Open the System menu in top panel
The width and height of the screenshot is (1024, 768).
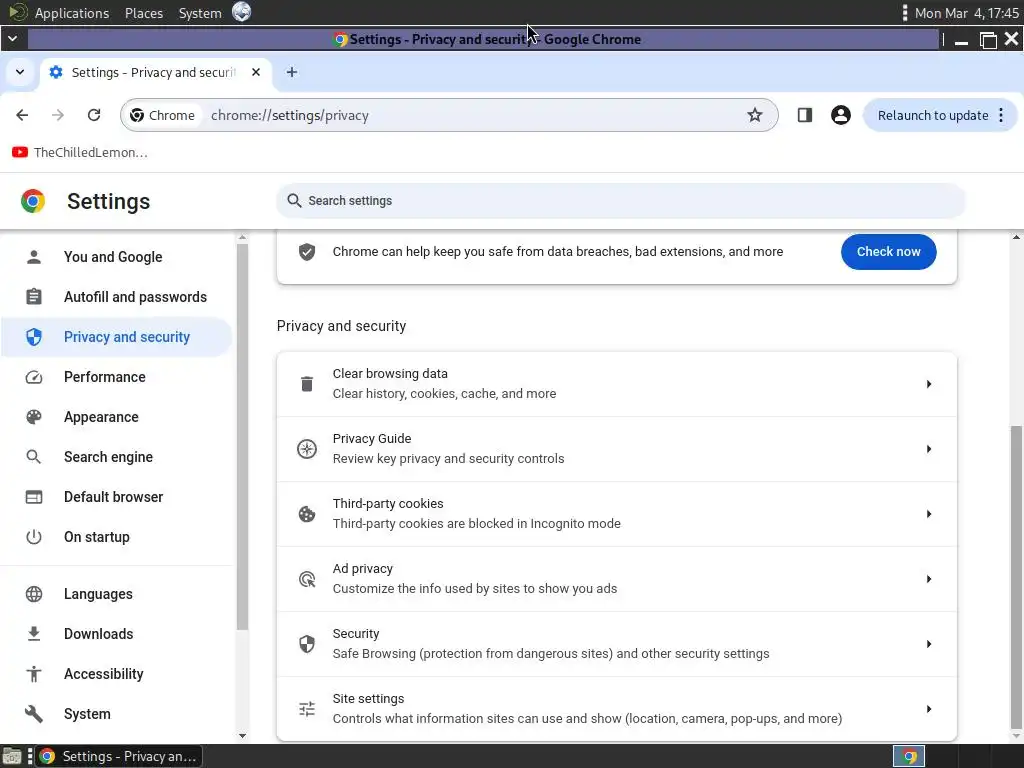point(200,12)
